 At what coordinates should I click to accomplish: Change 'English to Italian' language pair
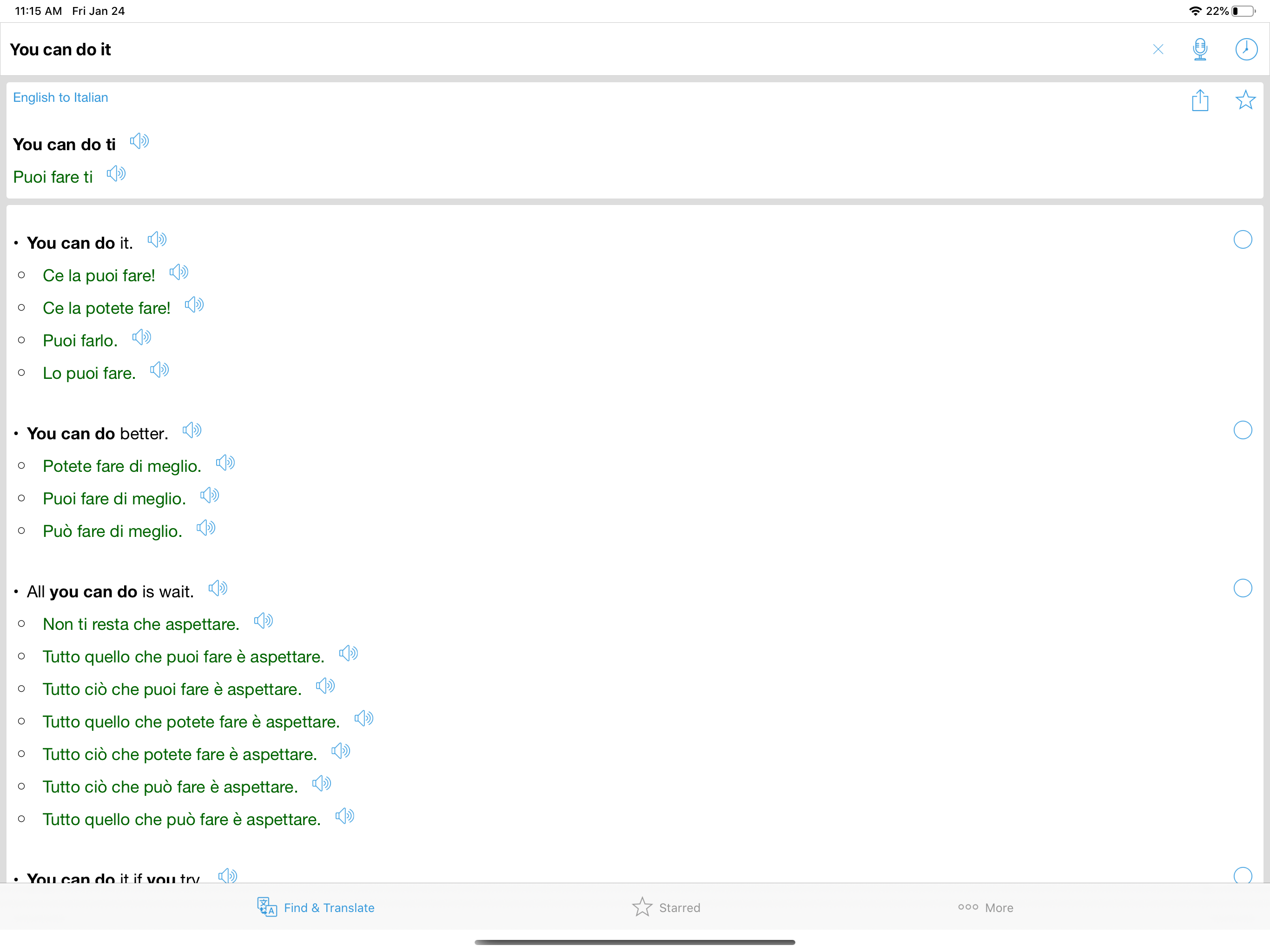click(x=60, y=98)
